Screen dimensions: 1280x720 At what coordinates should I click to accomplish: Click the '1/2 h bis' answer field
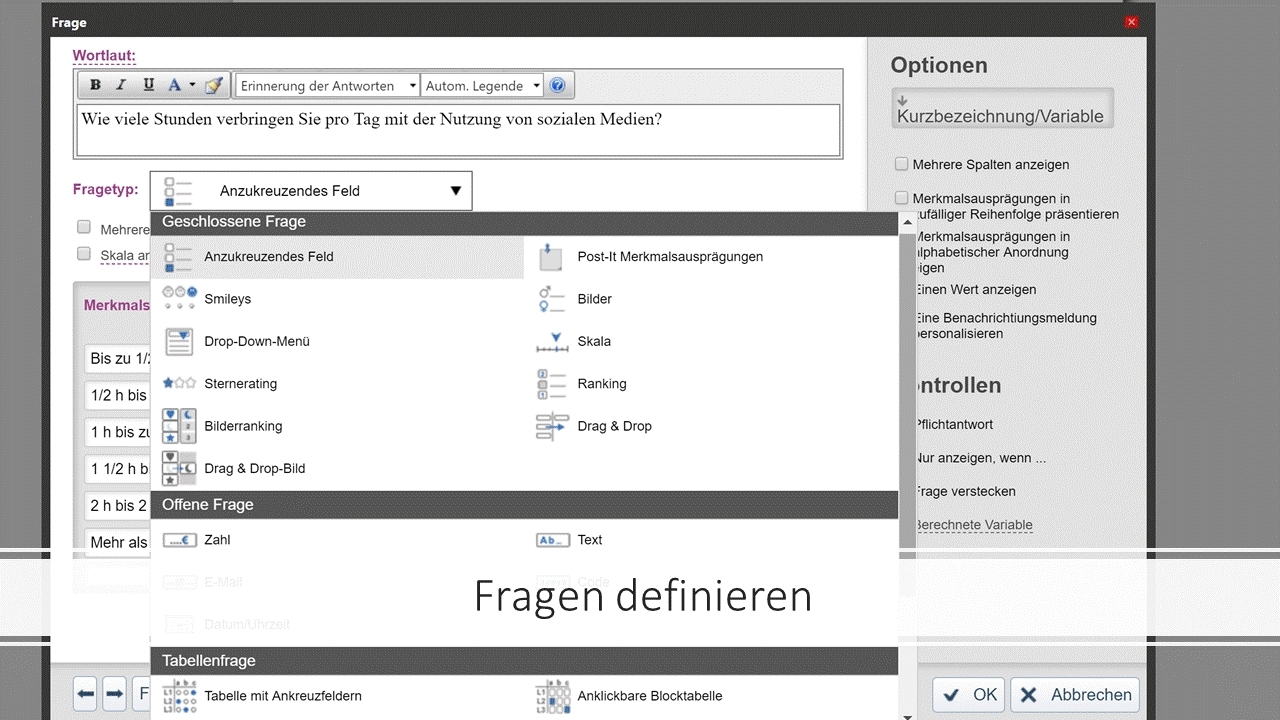[x=118, y=395]
